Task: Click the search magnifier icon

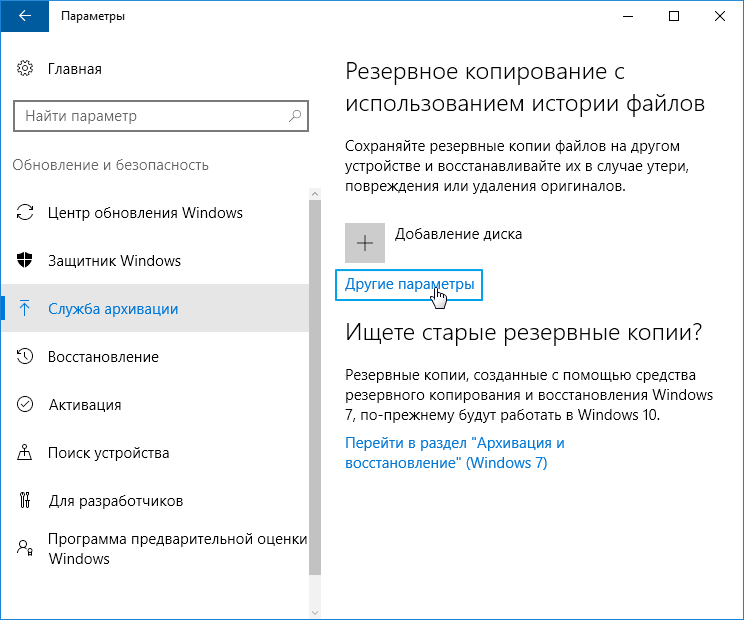Action: pyautogui.click(x=296, y=116)
